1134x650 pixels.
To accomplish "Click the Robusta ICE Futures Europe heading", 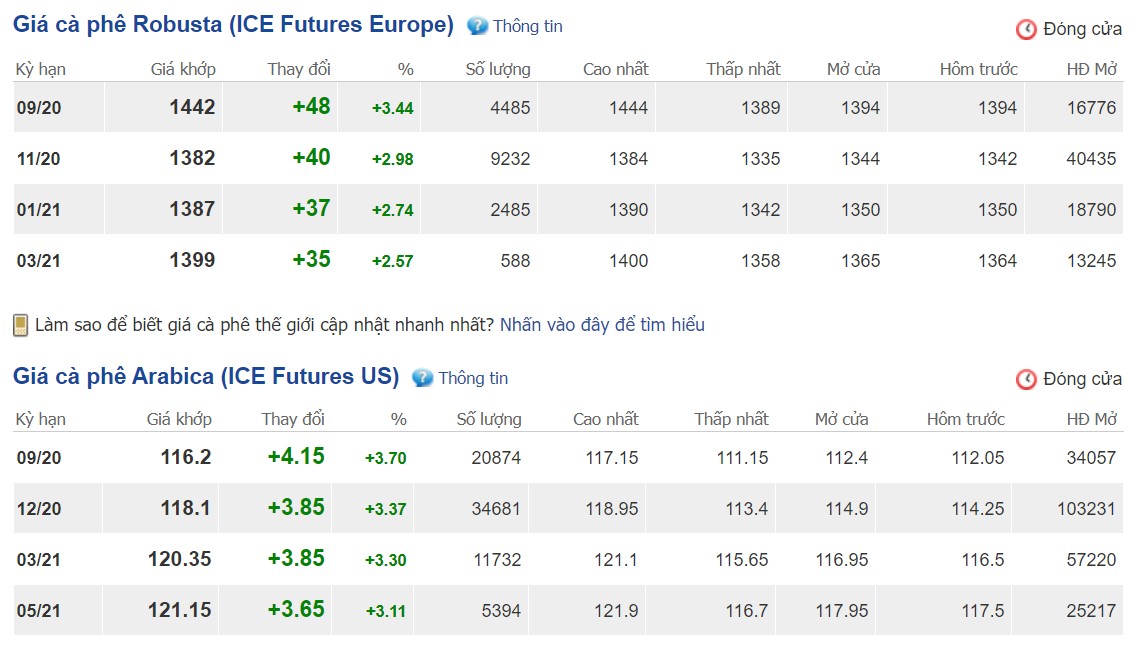I will tap(233, 25).
